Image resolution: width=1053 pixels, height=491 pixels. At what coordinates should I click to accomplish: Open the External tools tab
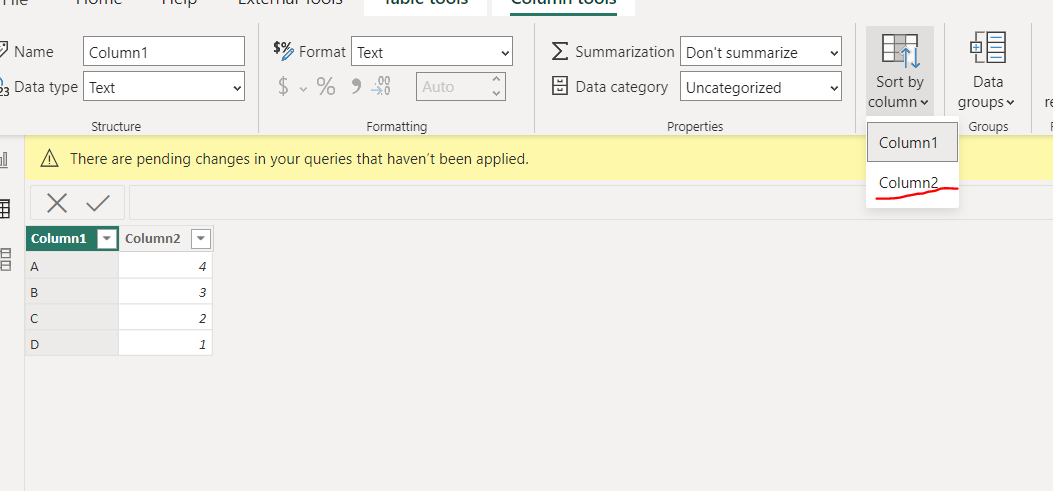coord(290,3)
